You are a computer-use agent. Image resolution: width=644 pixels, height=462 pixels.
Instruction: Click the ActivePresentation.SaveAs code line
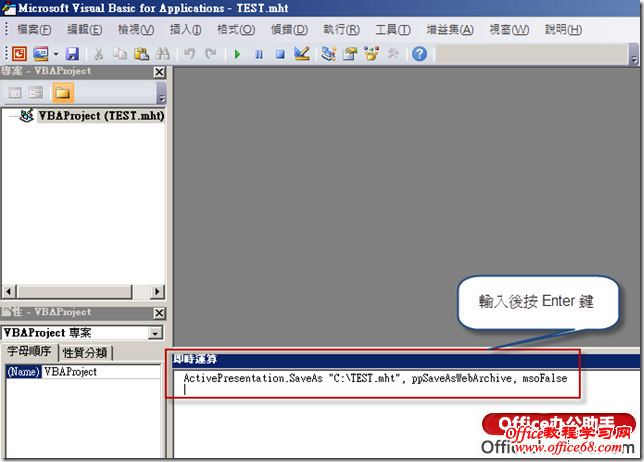click(375, 378)
